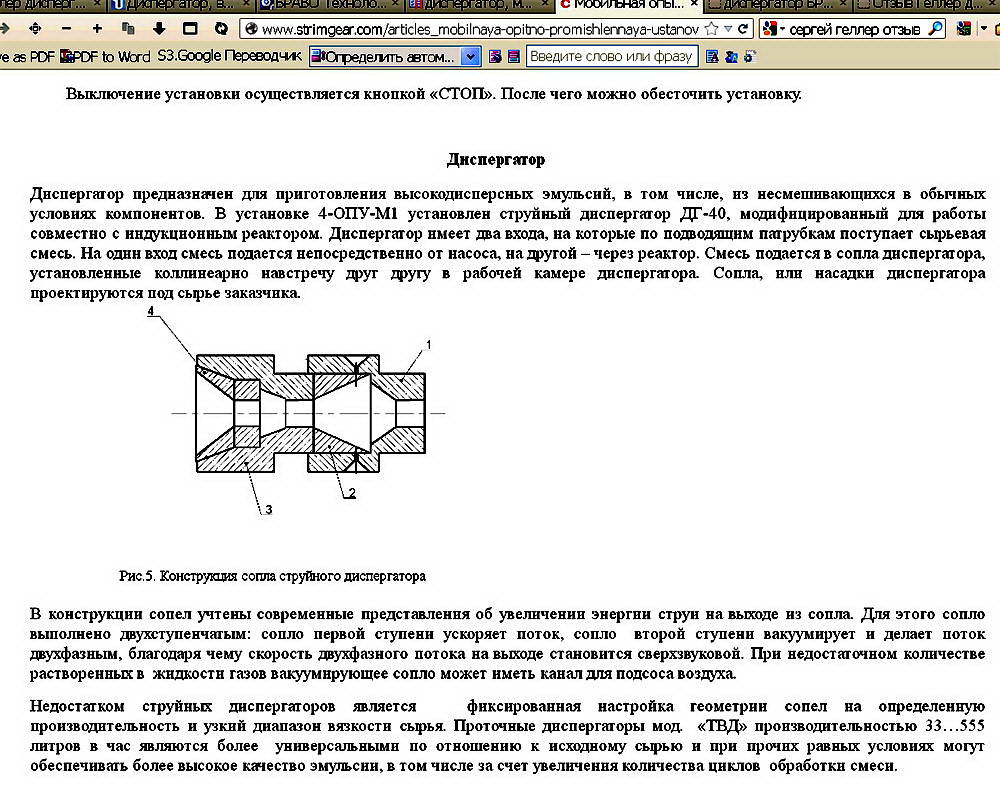Click the 'Введите слово или фразу' input field
Image resolution: width=1000 pixels, height=799 pixels.
[612, 57]
